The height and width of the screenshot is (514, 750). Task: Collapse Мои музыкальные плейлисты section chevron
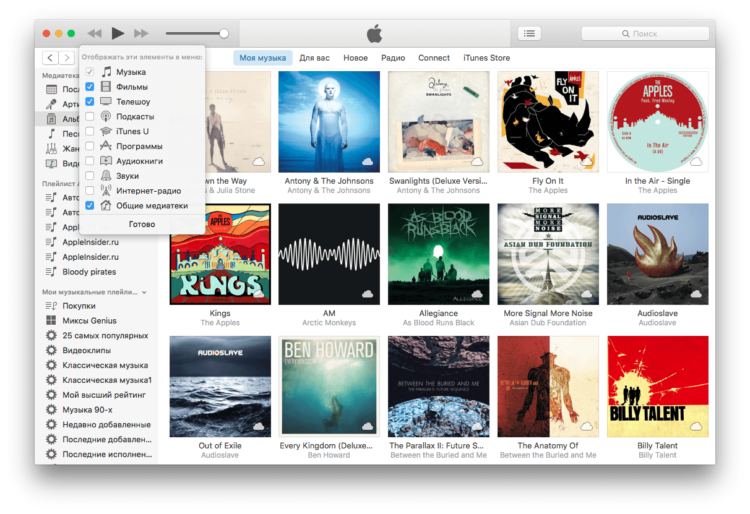[x=144, y=292]
